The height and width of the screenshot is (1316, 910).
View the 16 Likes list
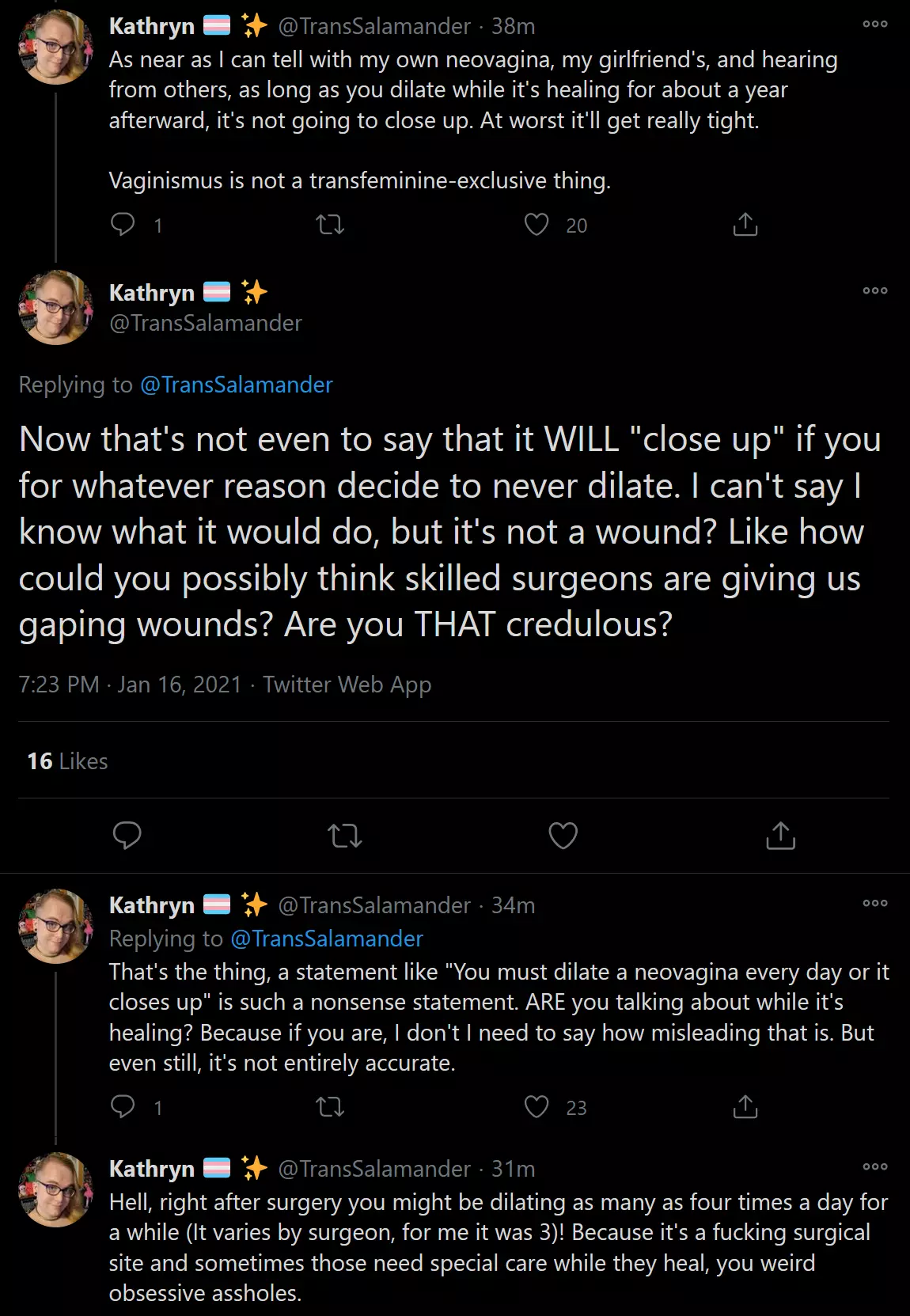[x=67, y=761]
